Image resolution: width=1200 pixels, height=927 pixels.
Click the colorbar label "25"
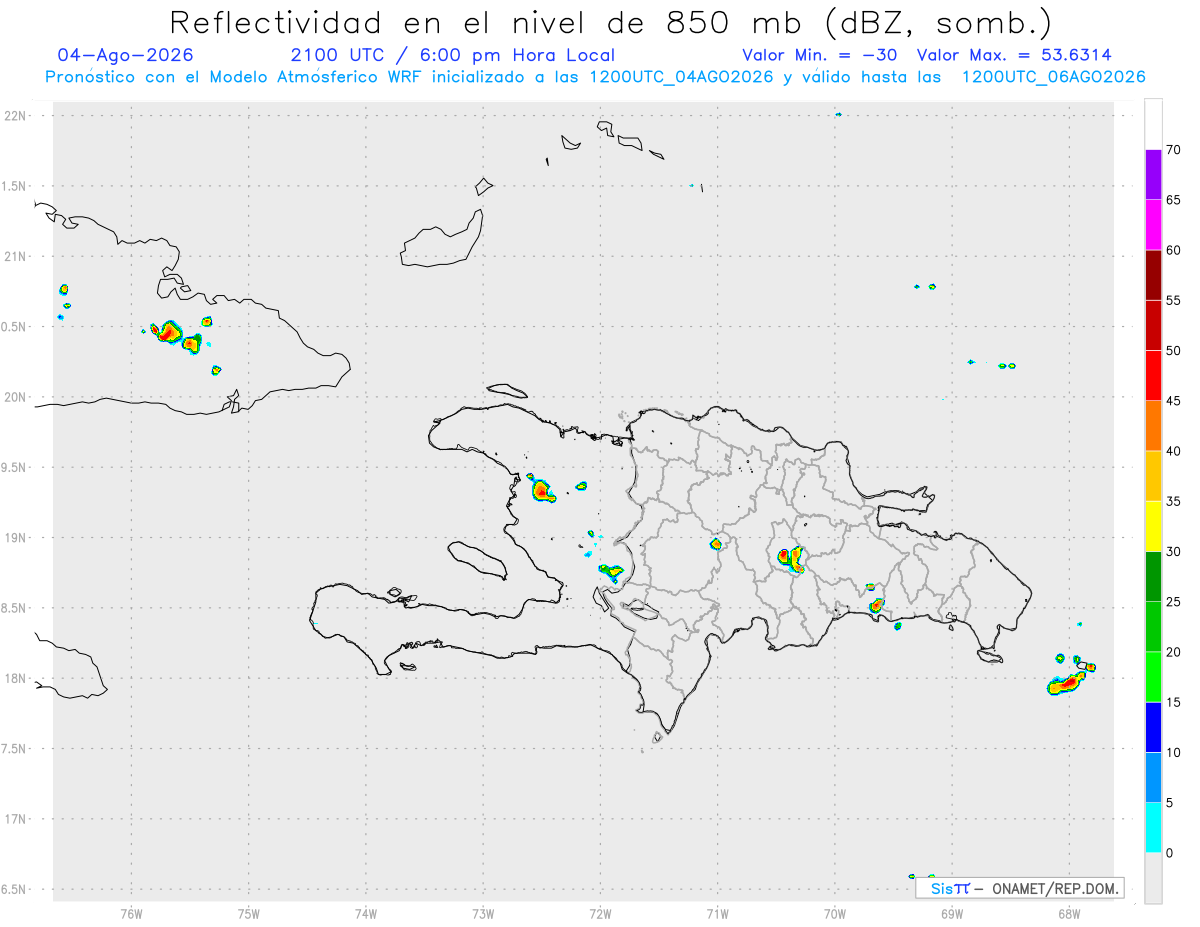coord(1173,602)
